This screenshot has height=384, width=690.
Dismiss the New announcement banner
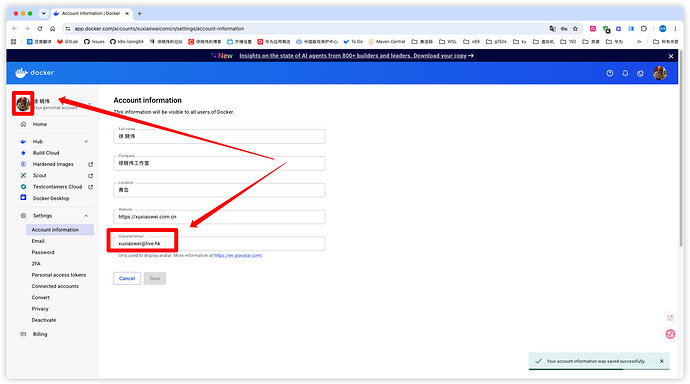click(x=671, y=56)
